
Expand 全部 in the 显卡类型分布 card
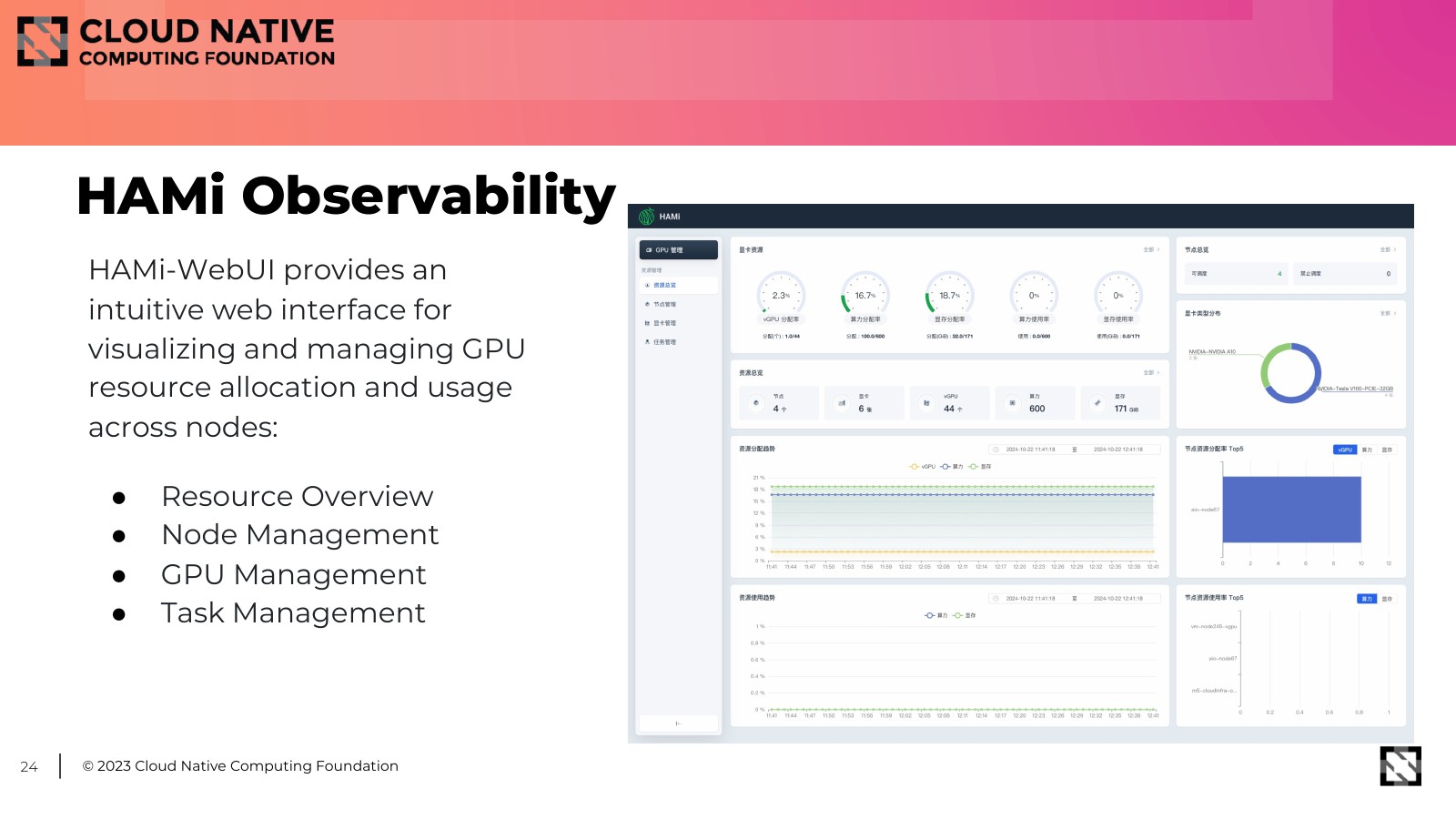tap(1388, 313)
